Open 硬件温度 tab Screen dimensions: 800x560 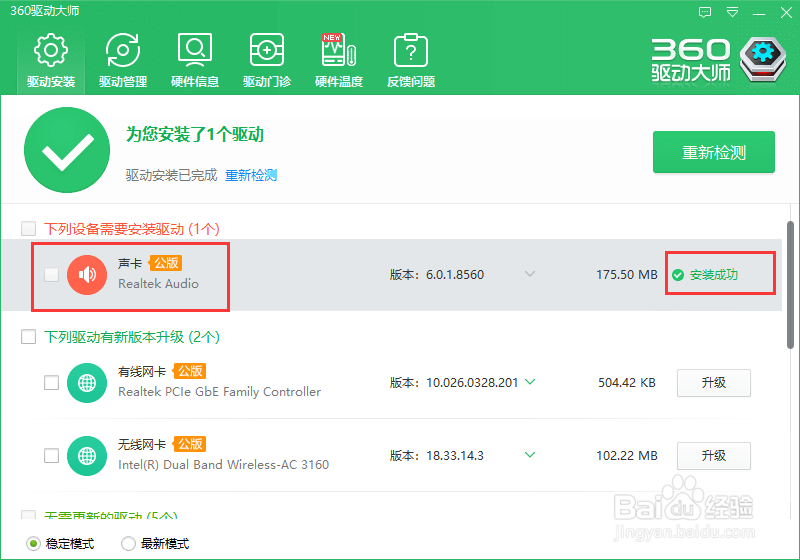339,61
